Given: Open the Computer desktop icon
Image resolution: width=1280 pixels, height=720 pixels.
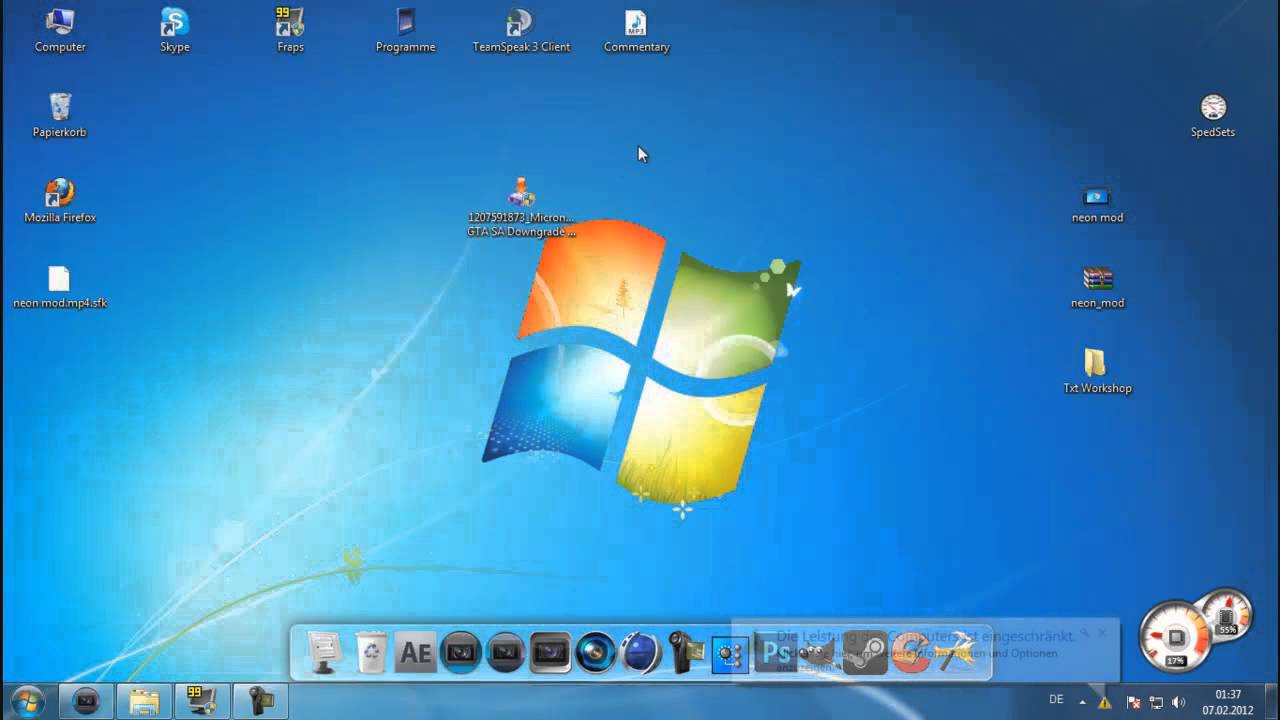Looking at the screenshot, I should [60, 30].
